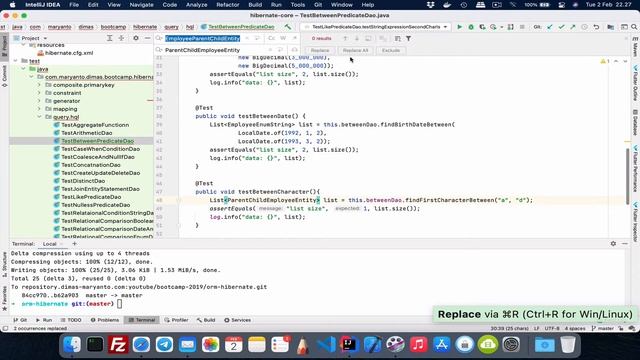Run the selected test configuration
The height and width of the screenshot is (360, 640).
click(x=459, y=27)
